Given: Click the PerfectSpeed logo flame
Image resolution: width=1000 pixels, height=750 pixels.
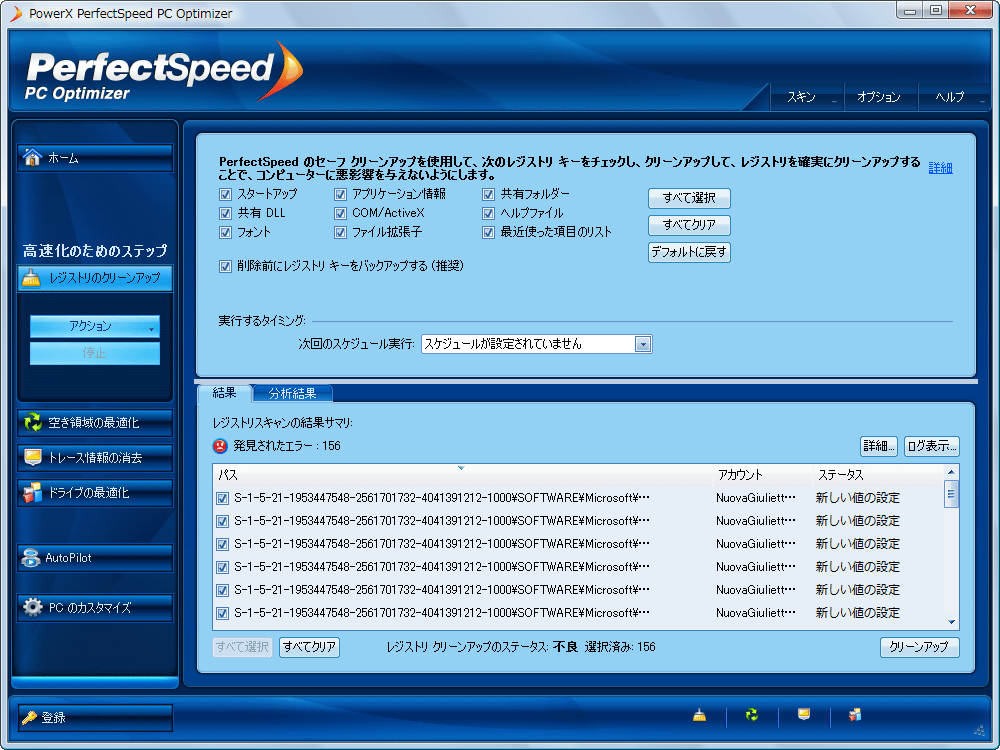Looking at the screenshot, I should (x=283, y=70).
